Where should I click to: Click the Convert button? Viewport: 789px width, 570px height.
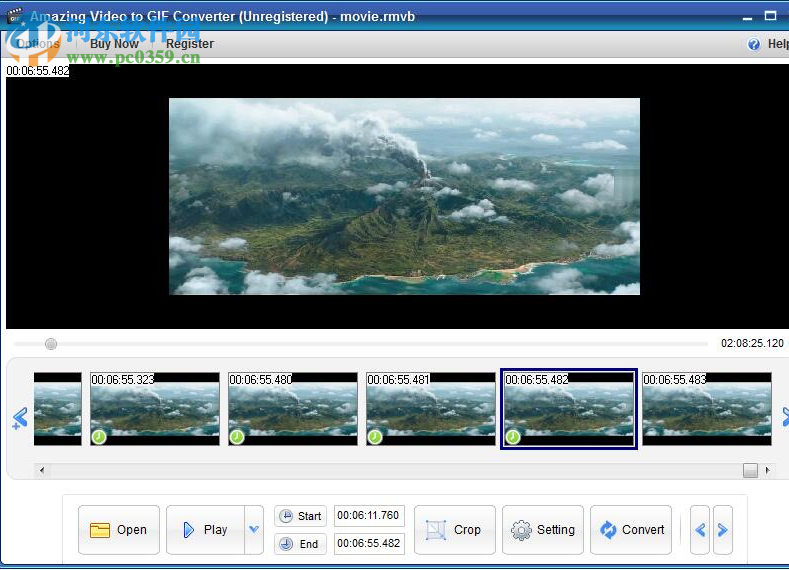click(631, 530)
